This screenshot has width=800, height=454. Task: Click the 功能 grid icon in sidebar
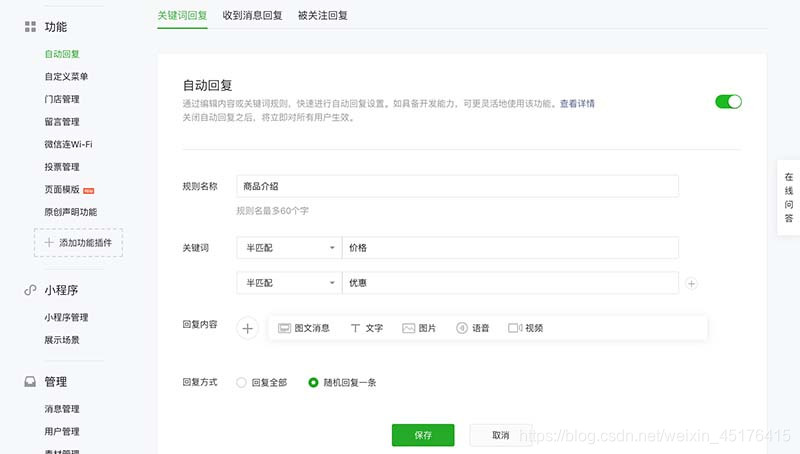30,27
